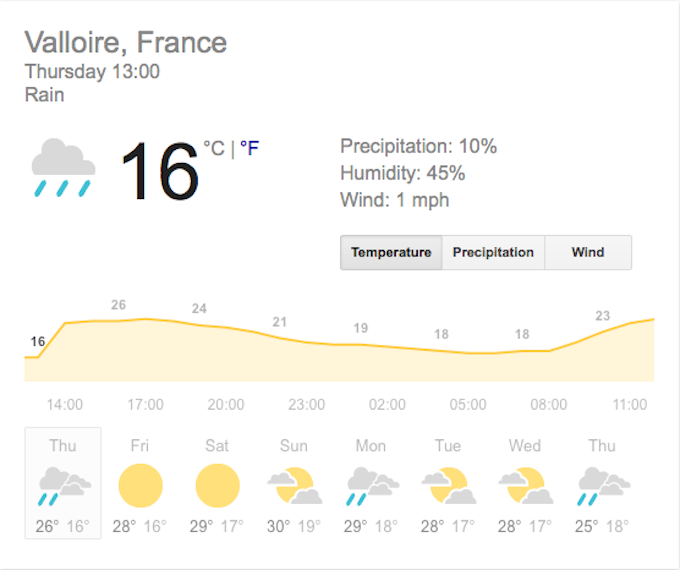Click the last Thu forecast day label
The width and height of the screenshot is (680, 570).
pos(602,446)
